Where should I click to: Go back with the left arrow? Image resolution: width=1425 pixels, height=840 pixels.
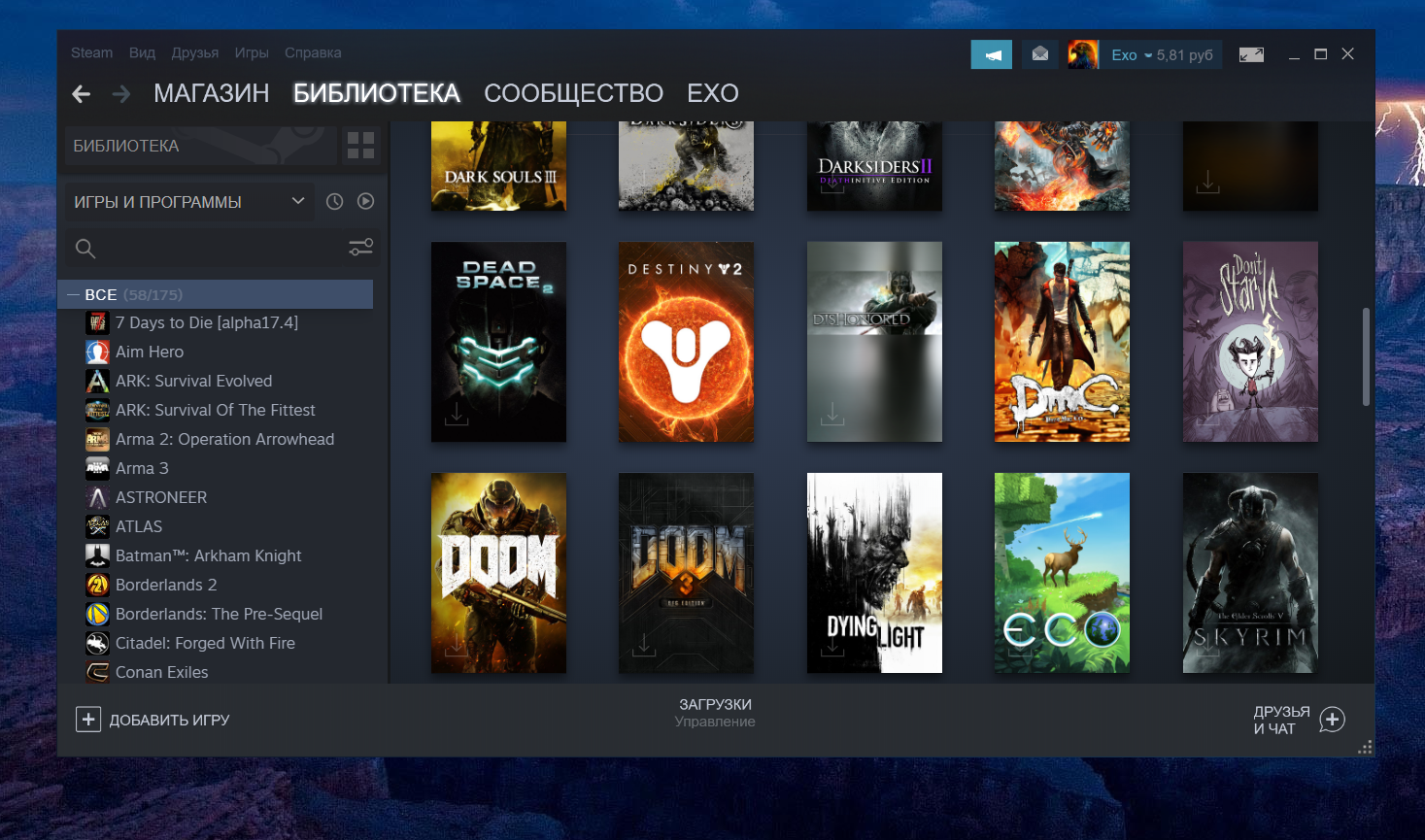click(x=82, y=93)
